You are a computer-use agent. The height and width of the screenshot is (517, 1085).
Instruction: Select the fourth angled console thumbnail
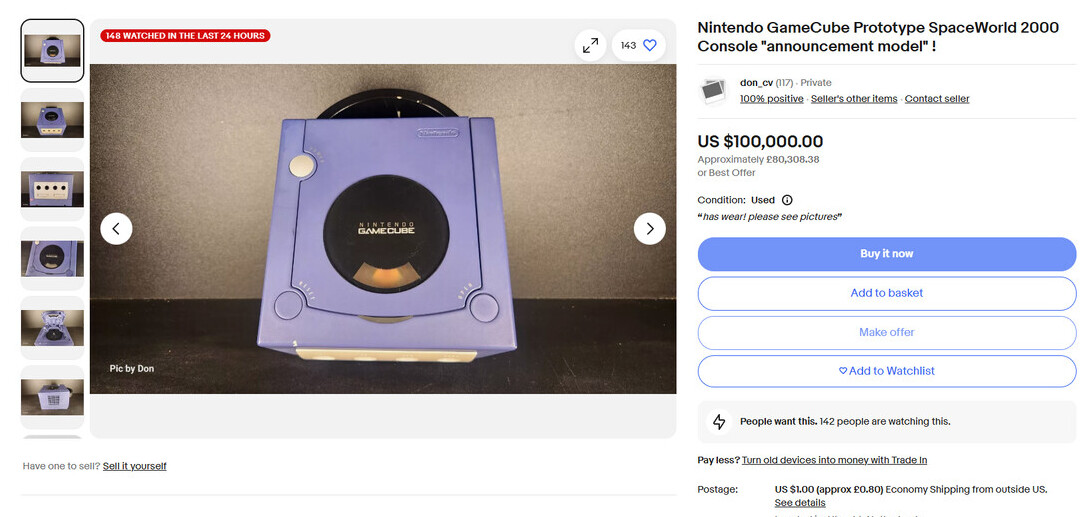point(53,258)
